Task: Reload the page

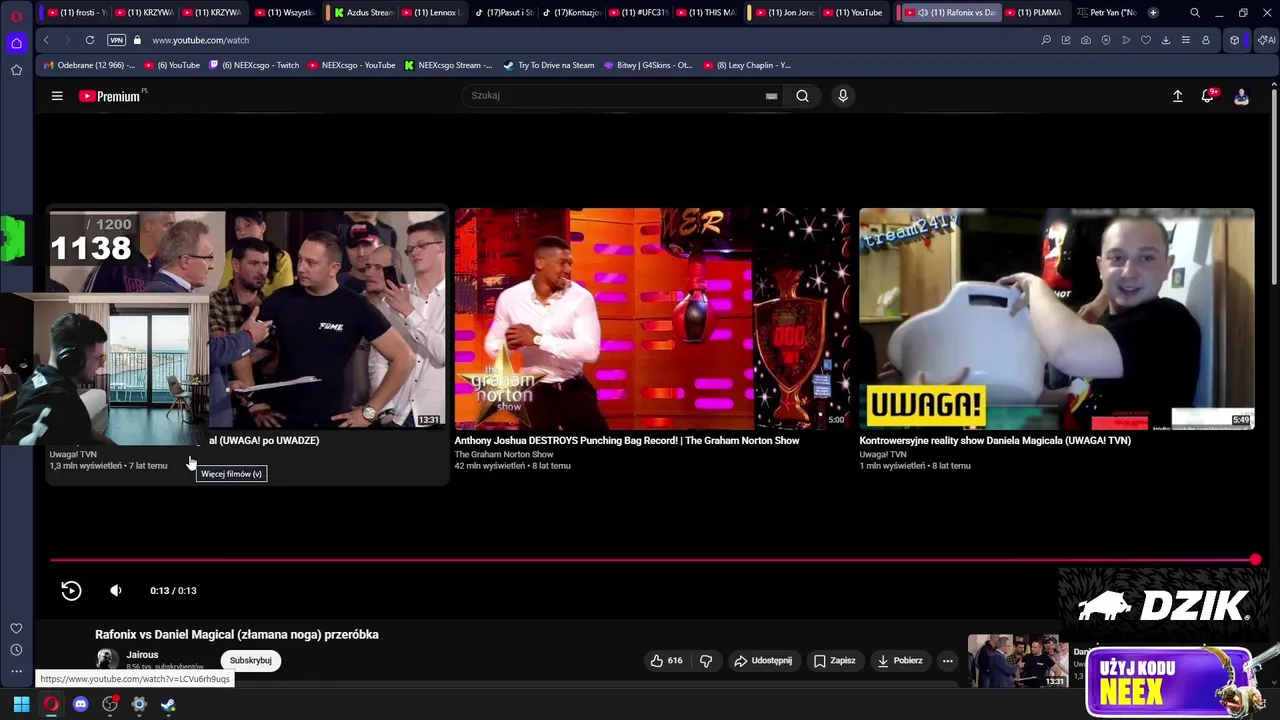Action: click(x=90, y=40)
